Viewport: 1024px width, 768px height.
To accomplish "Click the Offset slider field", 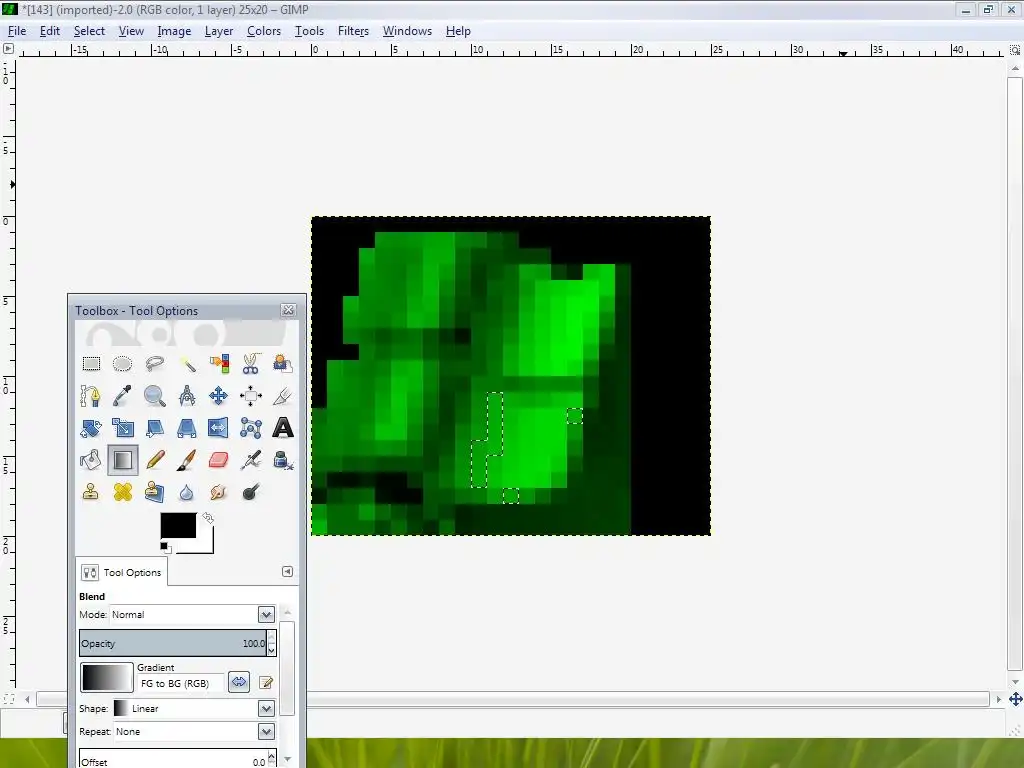I will click(173, 759).
